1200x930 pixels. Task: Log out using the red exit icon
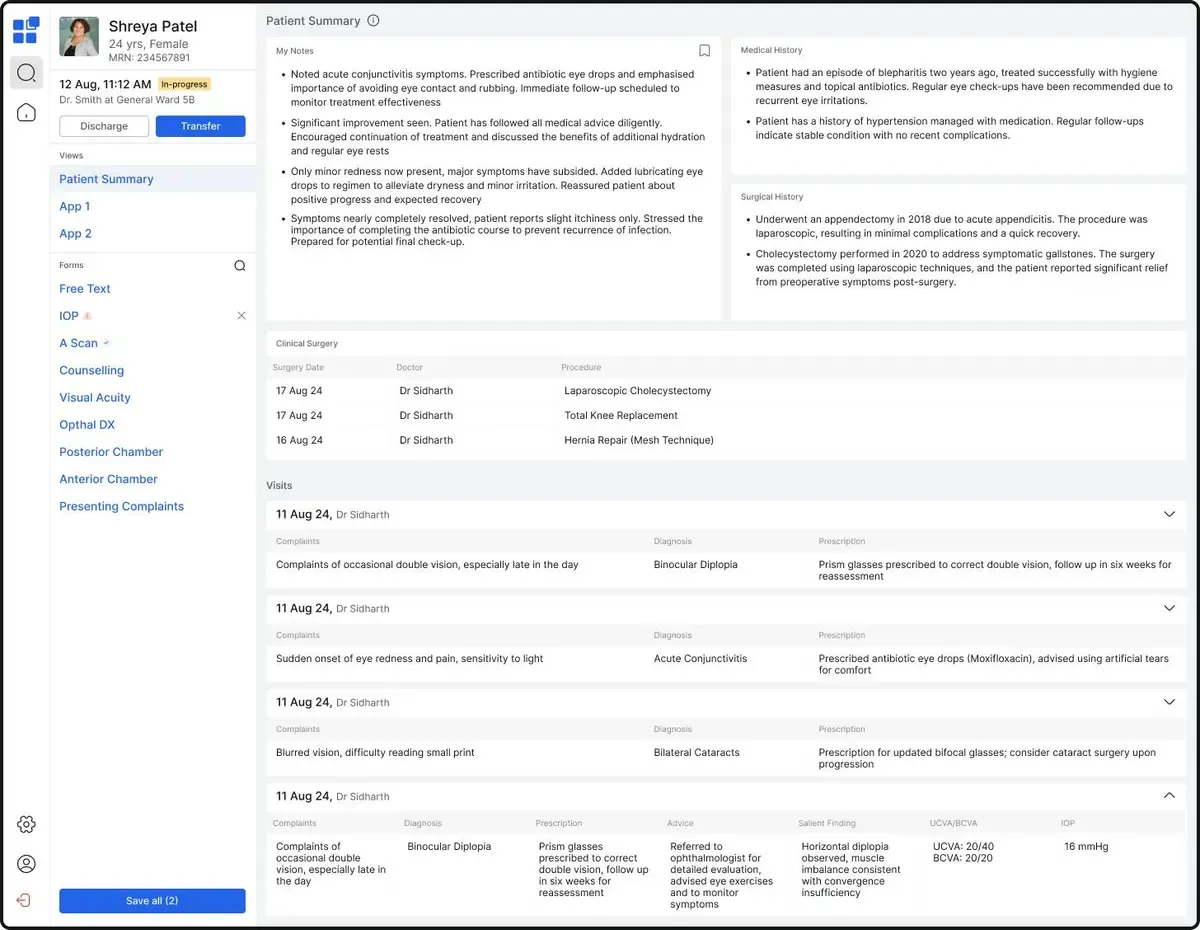coord(23,900)
